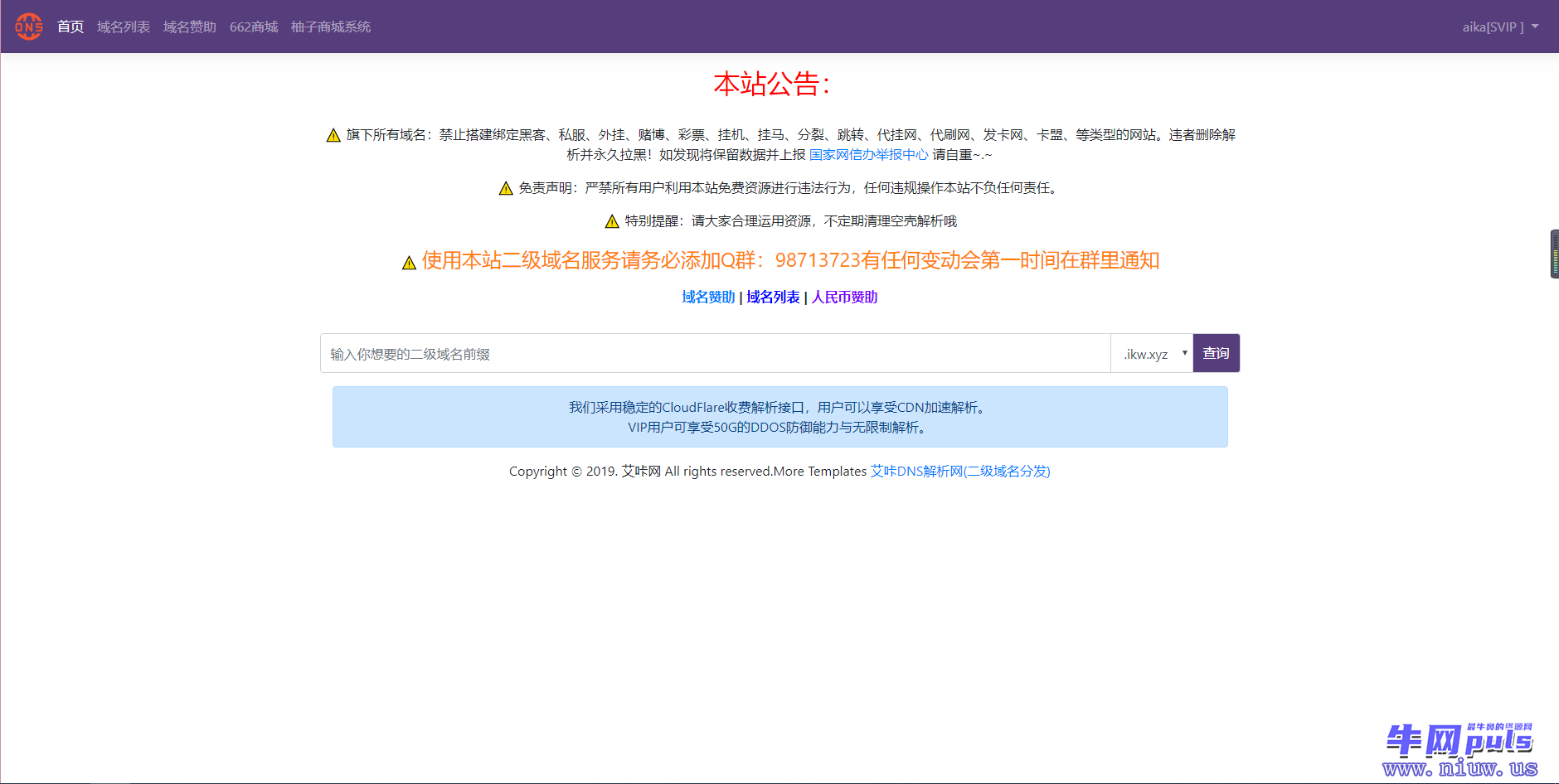The image size is (1559, 784).
Task: Click the warning icon before 旗下所有域名
Action: pos(333,135)
